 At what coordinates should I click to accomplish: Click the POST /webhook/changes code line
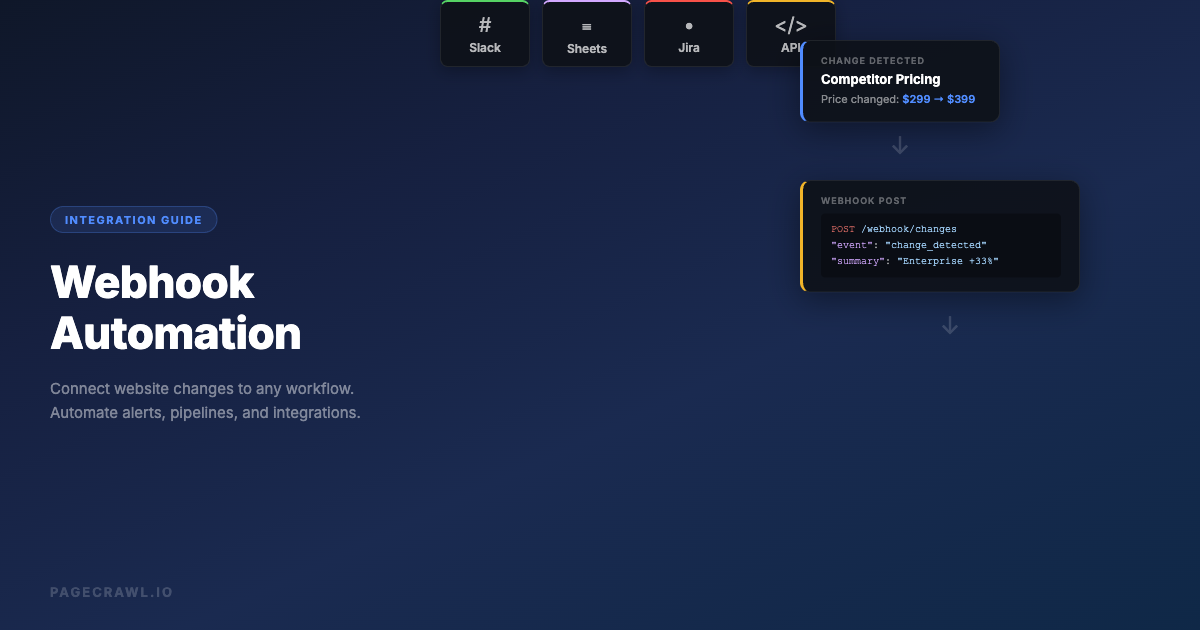tap(894, 228)
